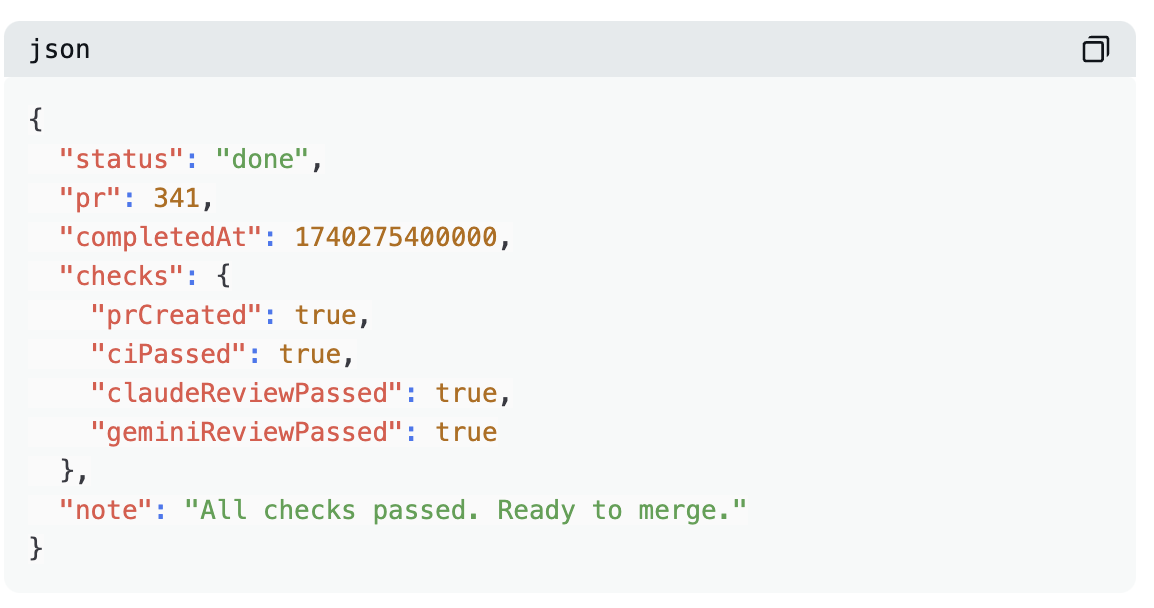Screen dimensions: 1154x608
Task: Click the "note" key
Action: pos(106,510)
